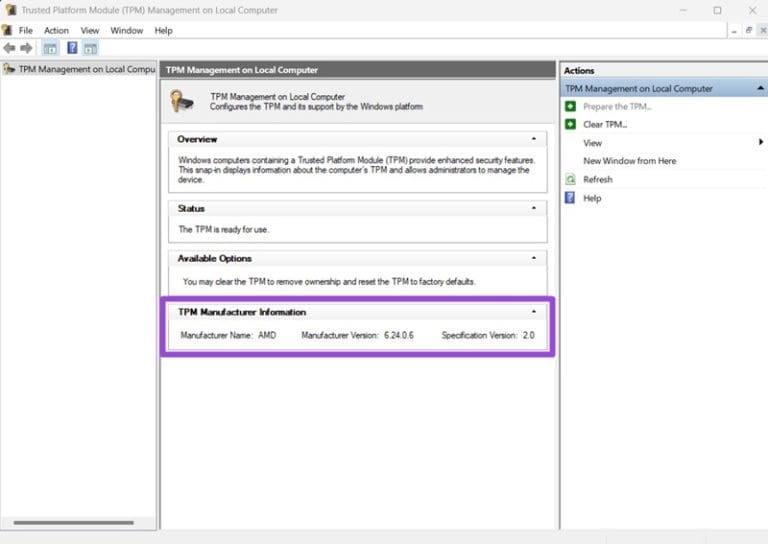
Task: Expand the View submenu arrow in Actions
Action: tap(761, 142)
